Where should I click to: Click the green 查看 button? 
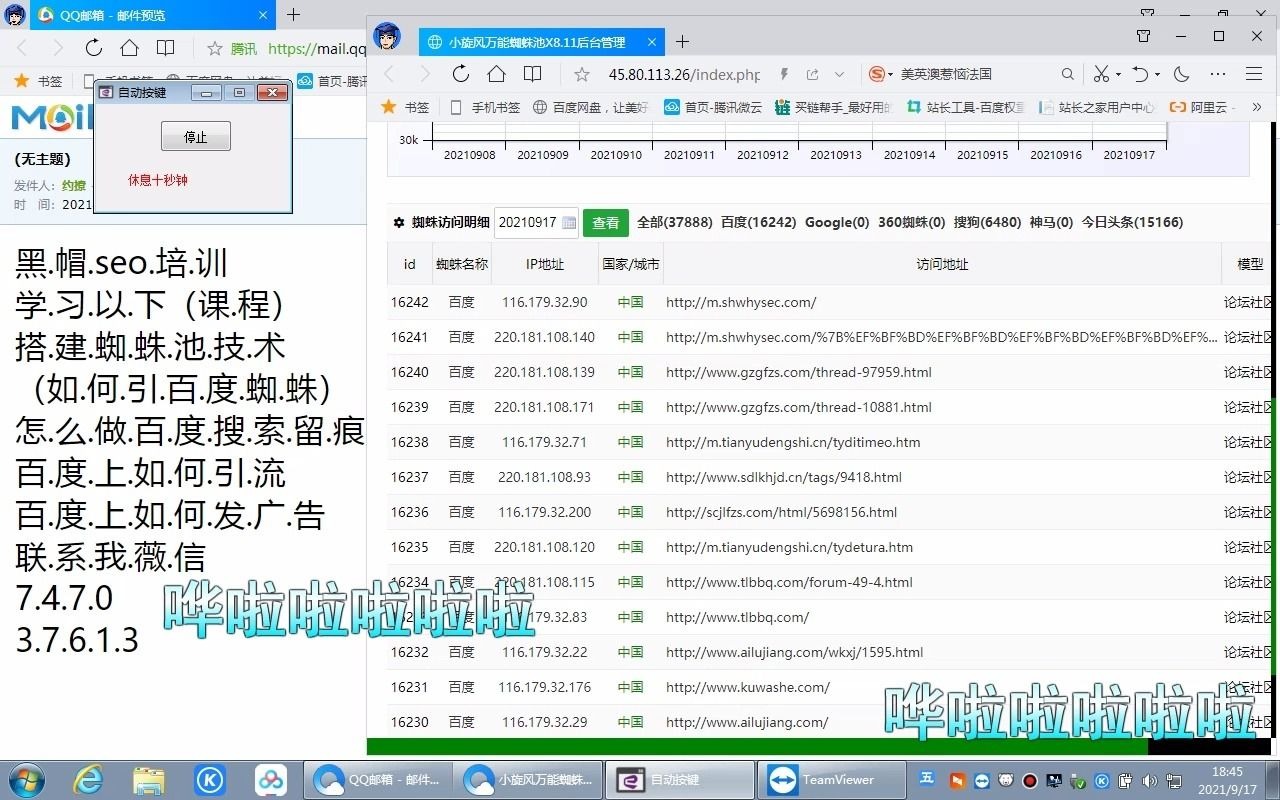pos(606,222)
